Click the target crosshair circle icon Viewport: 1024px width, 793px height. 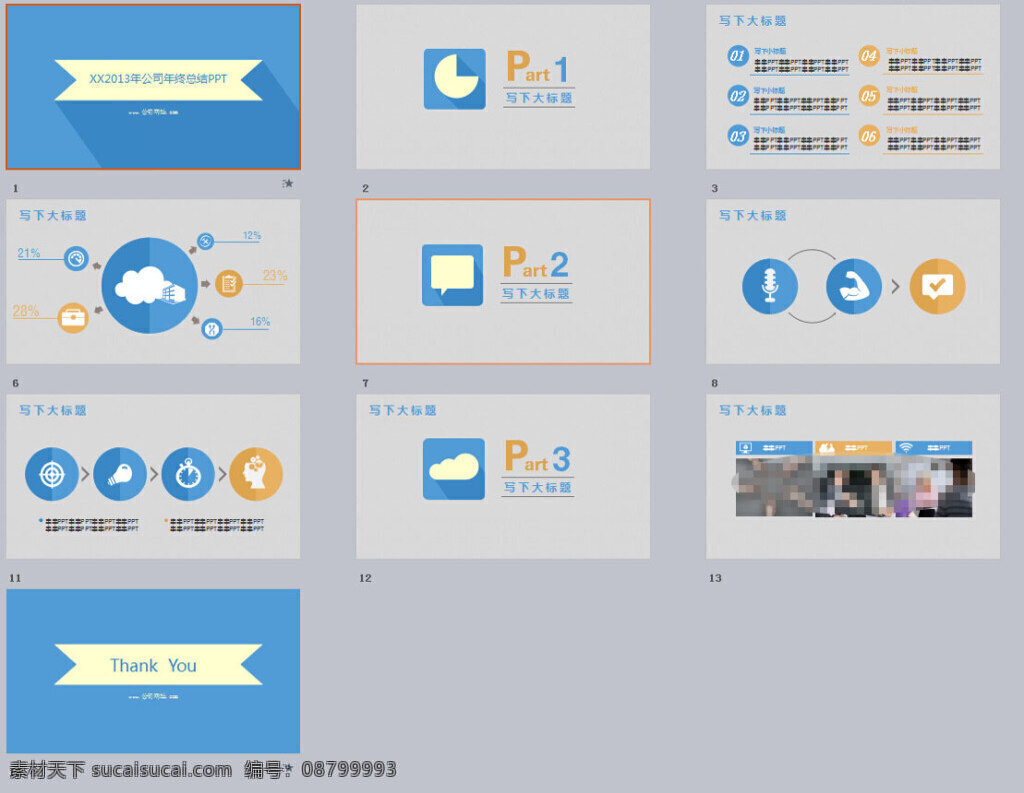pos(52,474)
